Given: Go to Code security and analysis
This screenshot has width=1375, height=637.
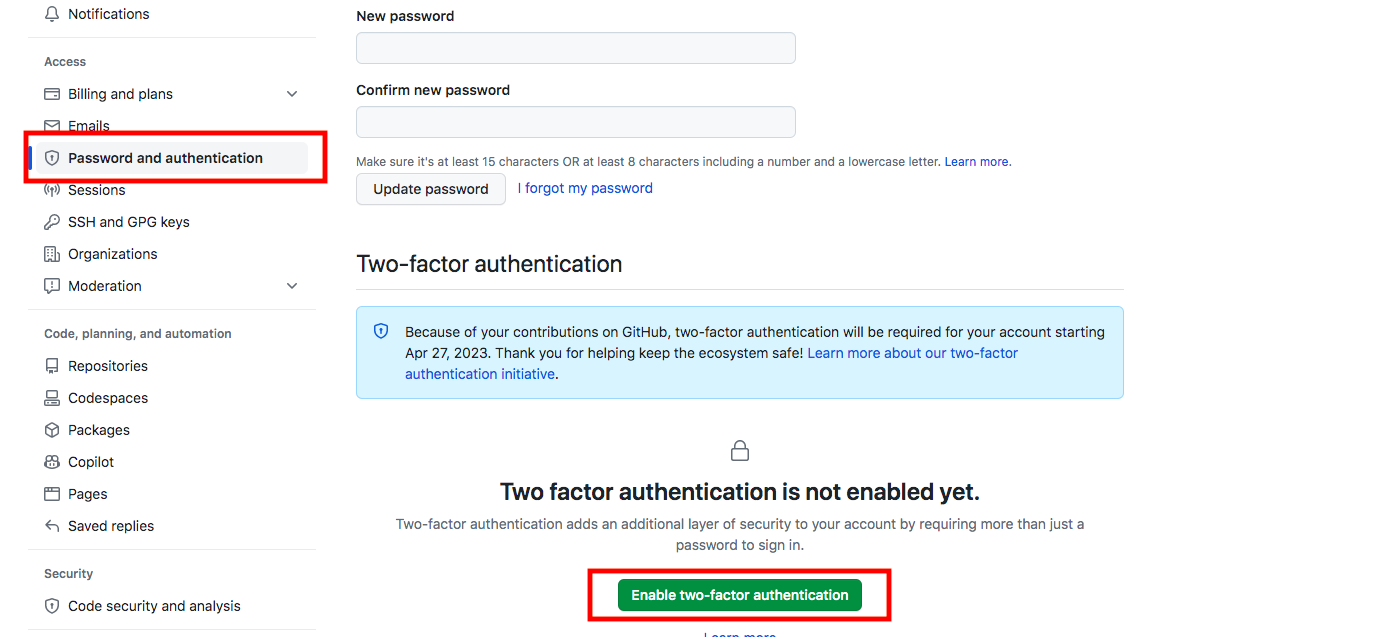Looking at the screenshot, I should click(153, 605).
